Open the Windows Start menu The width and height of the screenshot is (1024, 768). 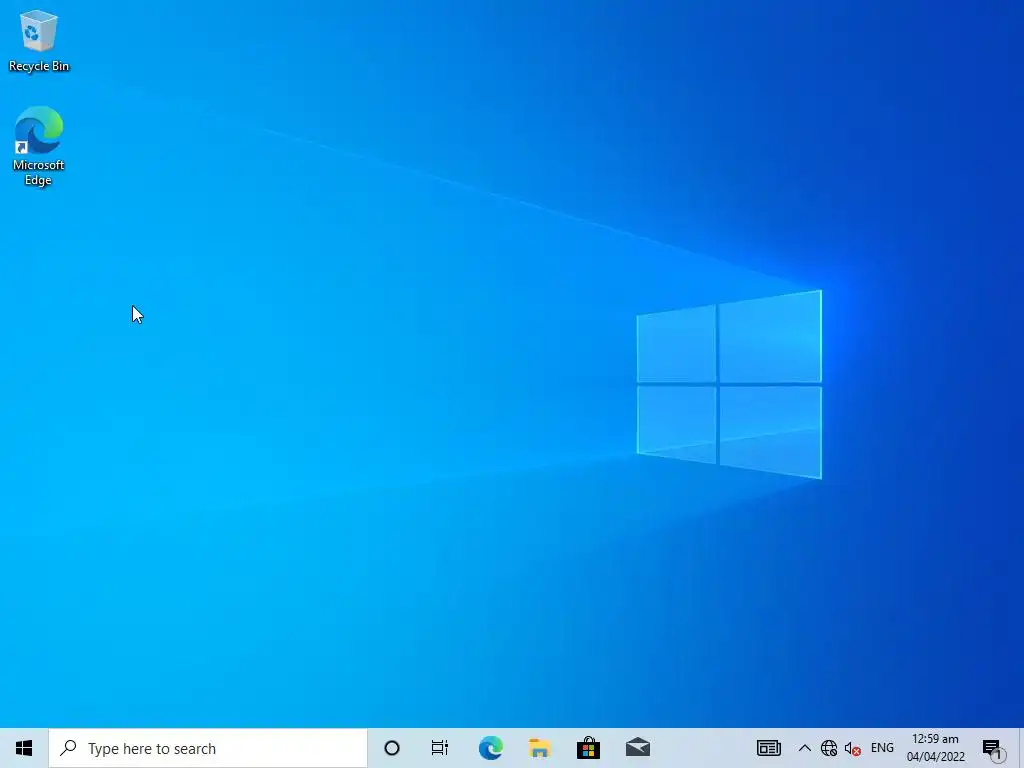point(24,748)
